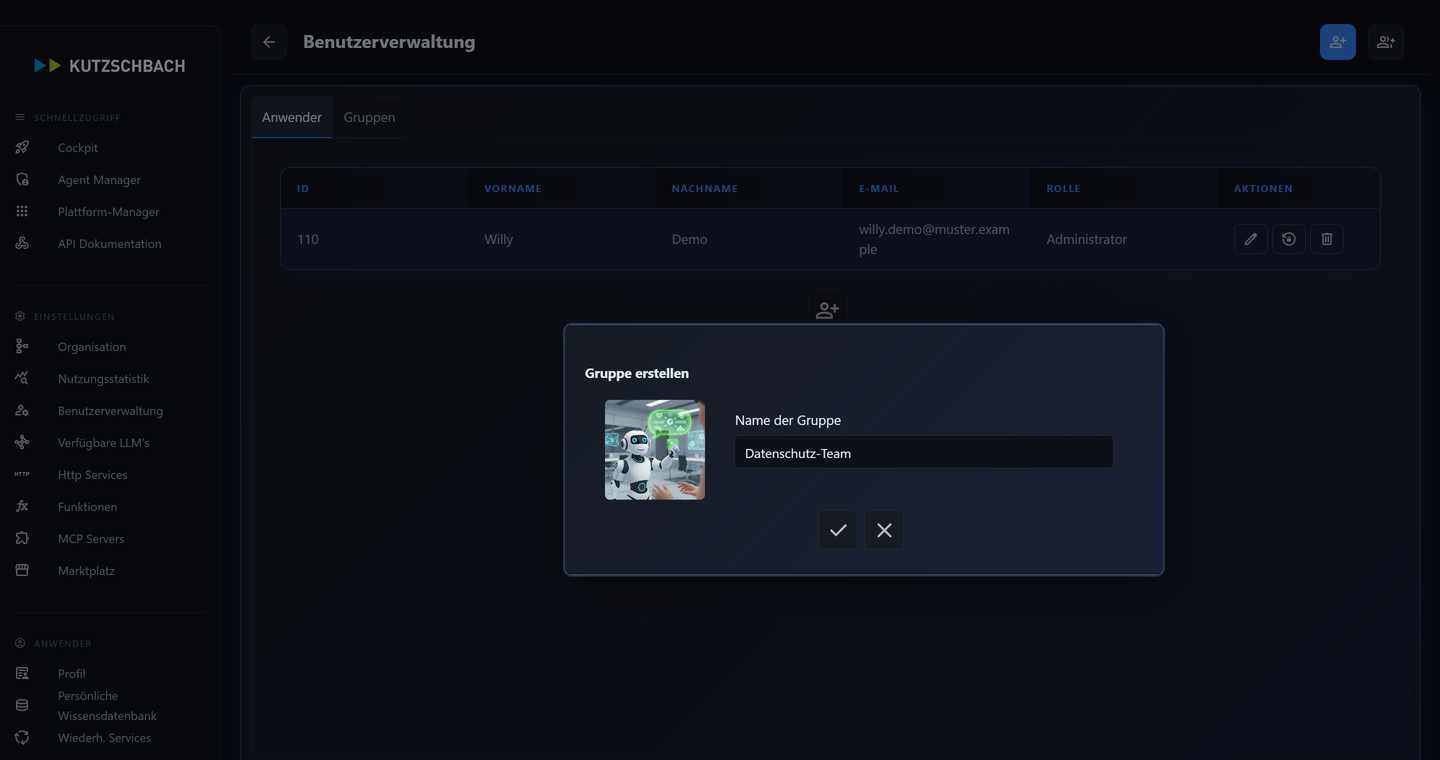
Task: Click the fx Funktionen icon
Action: click(22, 507)
